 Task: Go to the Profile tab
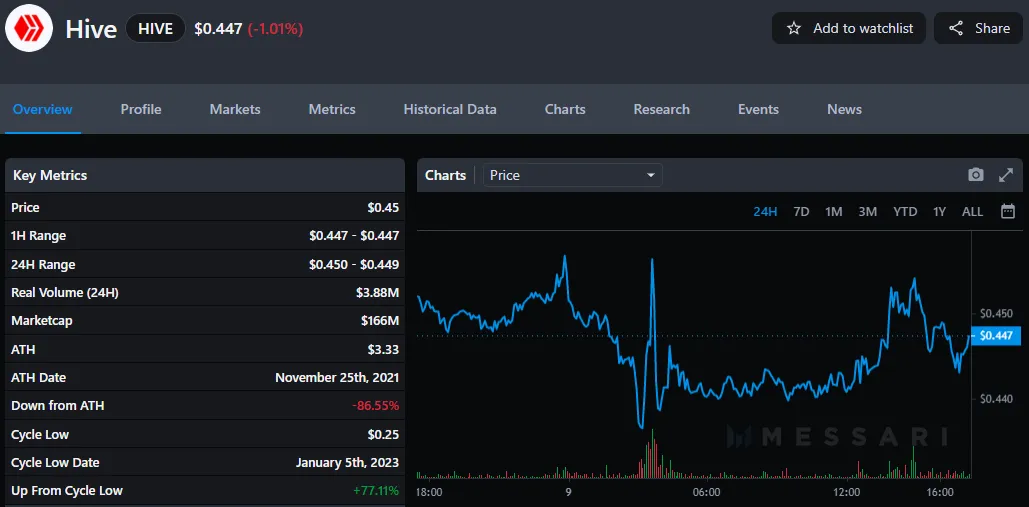141,110
